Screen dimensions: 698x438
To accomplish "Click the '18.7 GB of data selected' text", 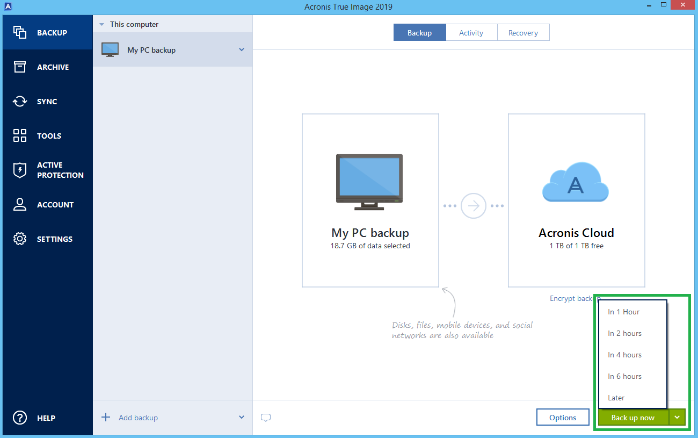I will click(370, 246).
